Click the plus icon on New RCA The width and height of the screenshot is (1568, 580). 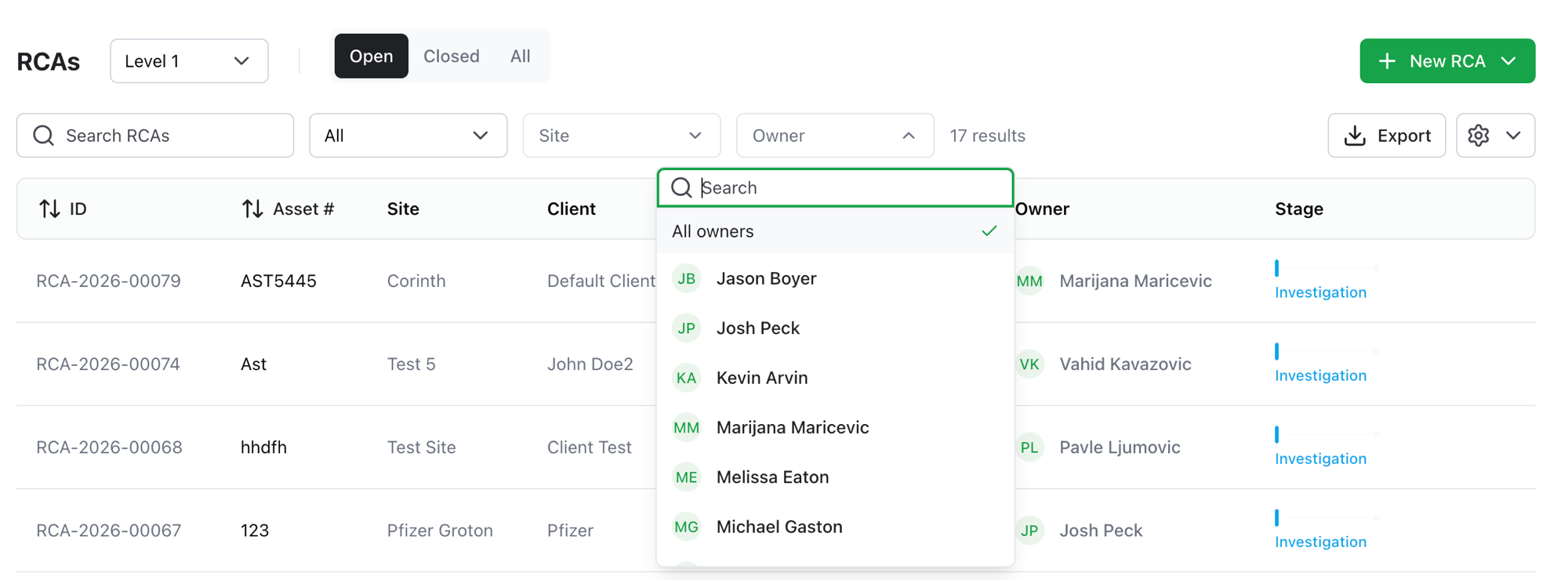(1387, 61)
